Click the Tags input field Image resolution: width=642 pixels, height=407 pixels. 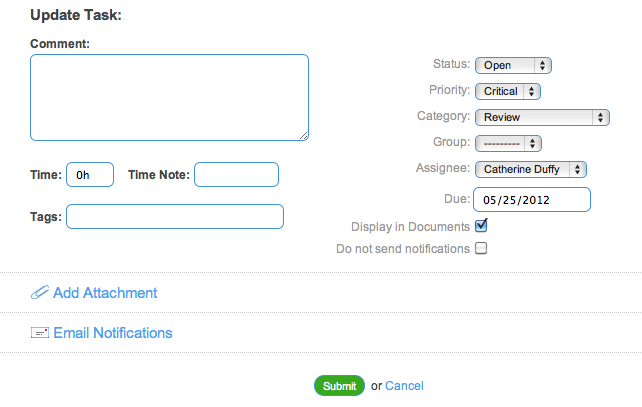click(x=175, y=217)
